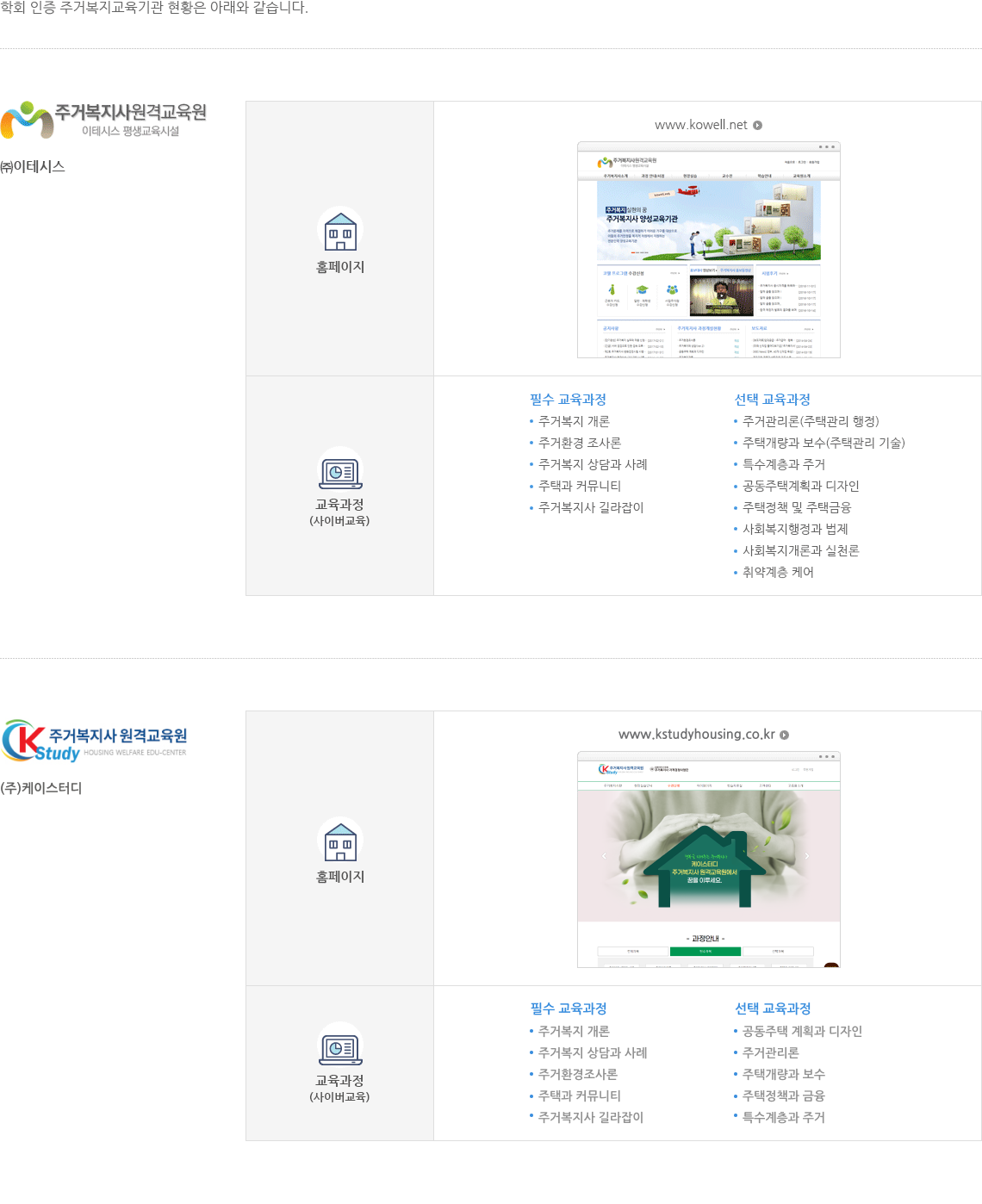Select 주거복지 상담과 사례 under 이테시스
982x1204 pixels.
point(593,464)
